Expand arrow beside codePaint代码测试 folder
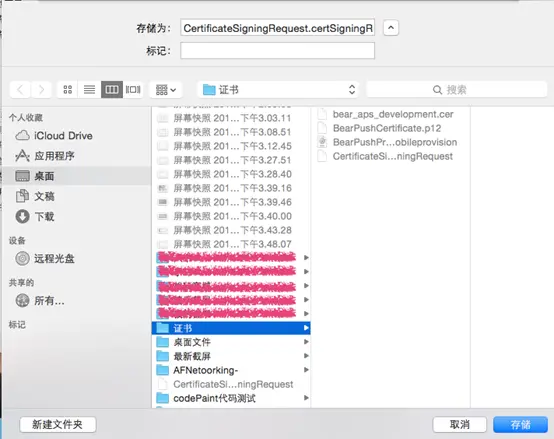This screenshot has height=439, width=554. point(306,398)
